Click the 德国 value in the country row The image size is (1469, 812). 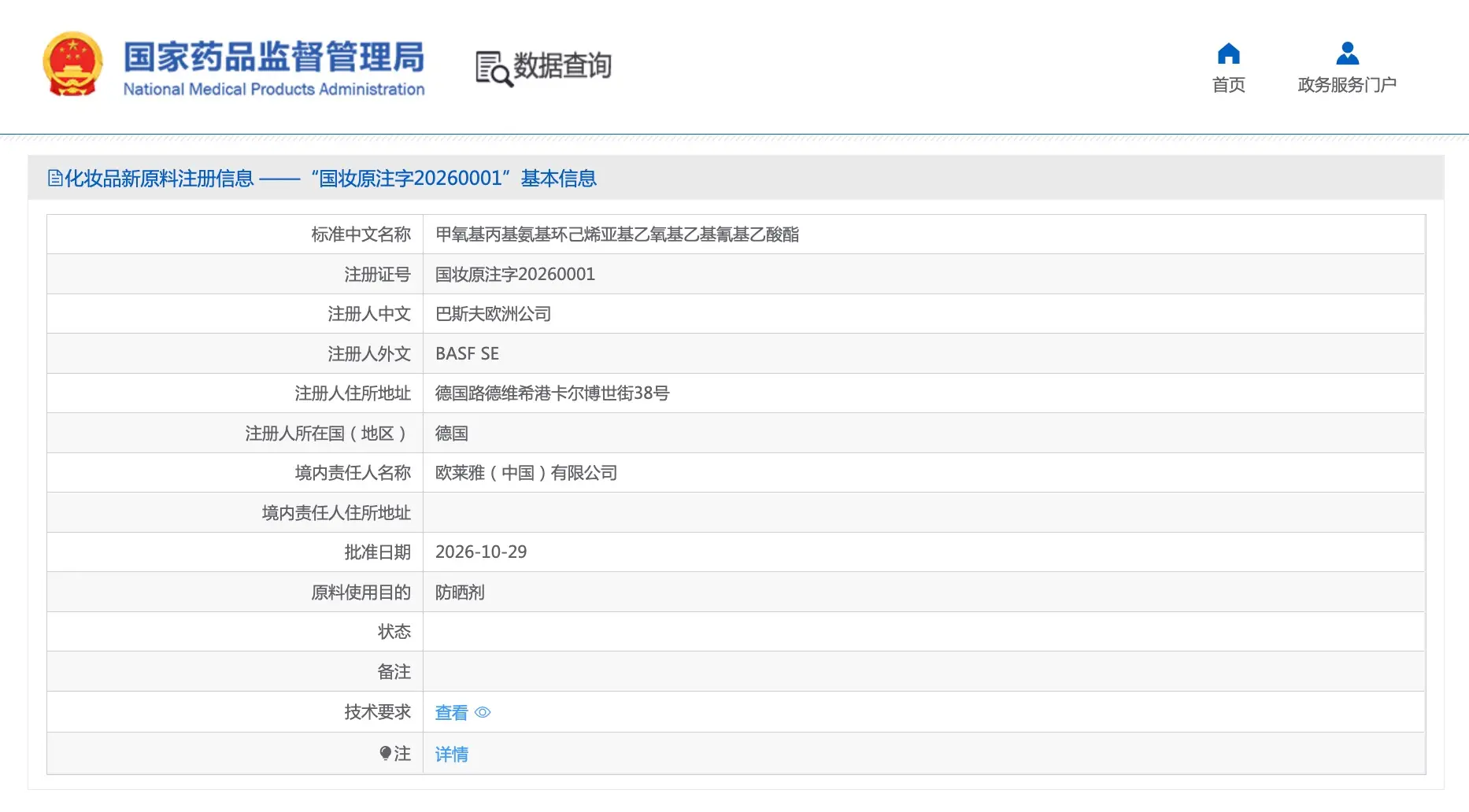(451, 434)
